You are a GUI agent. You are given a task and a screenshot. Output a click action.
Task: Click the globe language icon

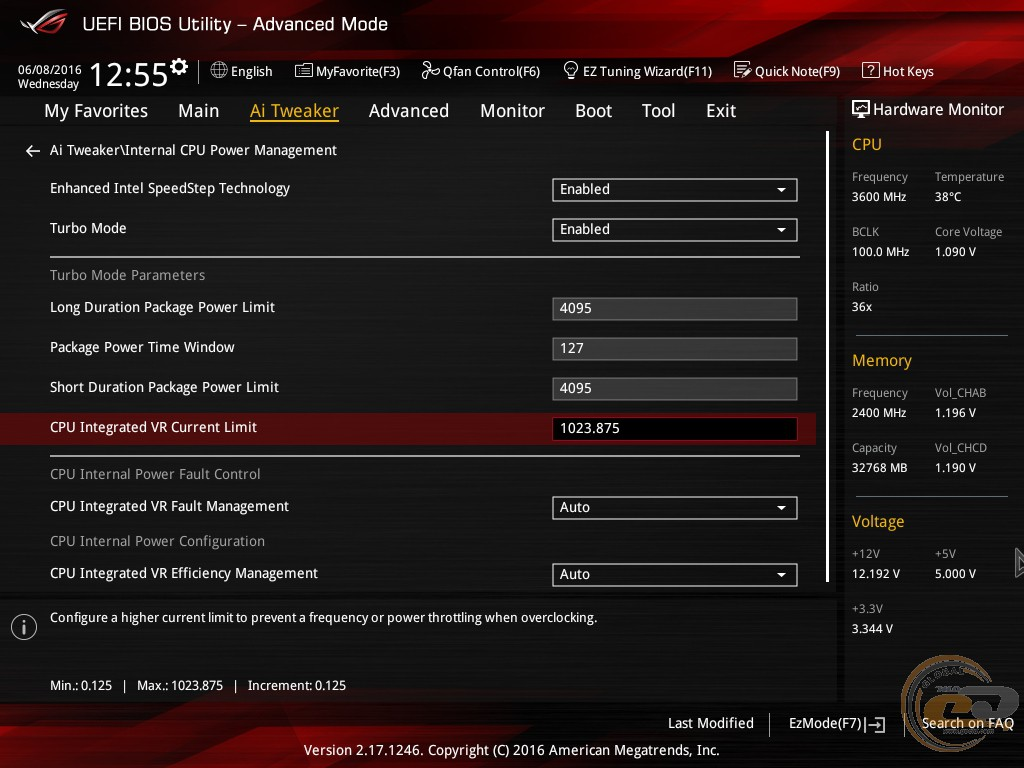pos(219,70)
